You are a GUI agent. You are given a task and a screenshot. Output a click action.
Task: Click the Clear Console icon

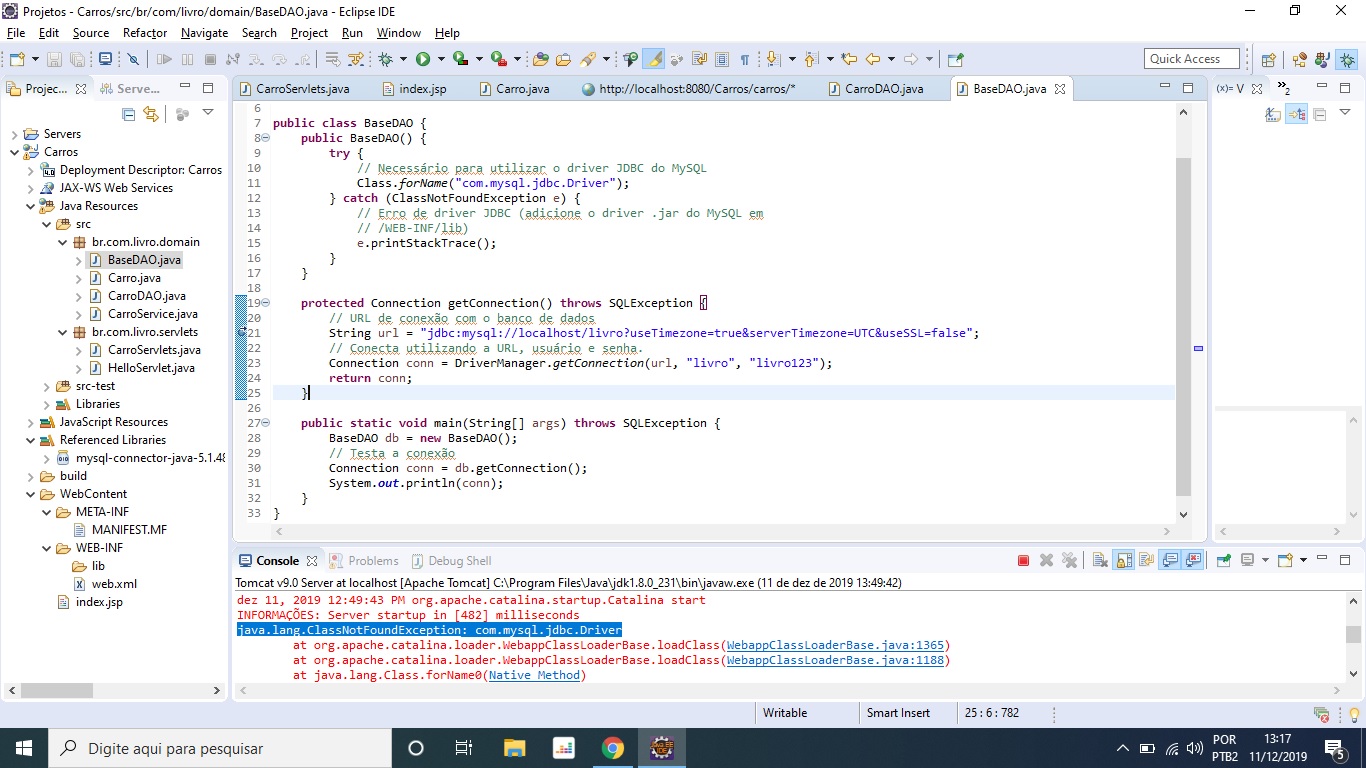tap(1100, 560)
